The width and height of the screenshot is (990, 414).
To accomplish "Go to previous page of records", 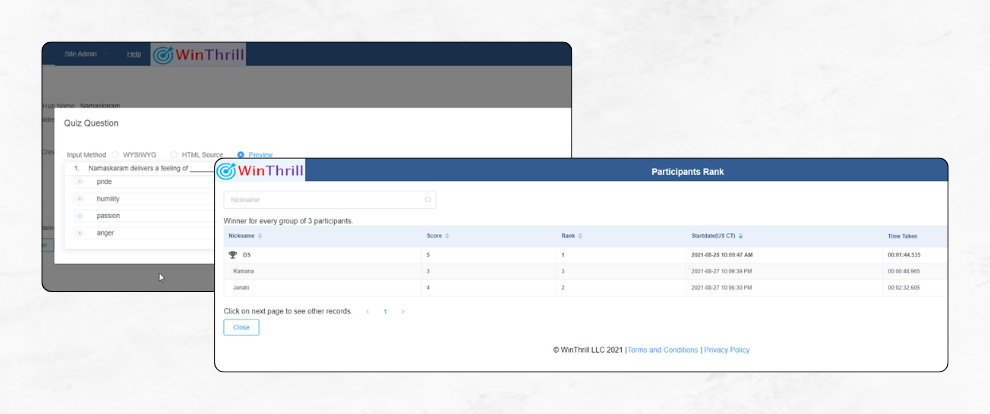I will 367,312.
